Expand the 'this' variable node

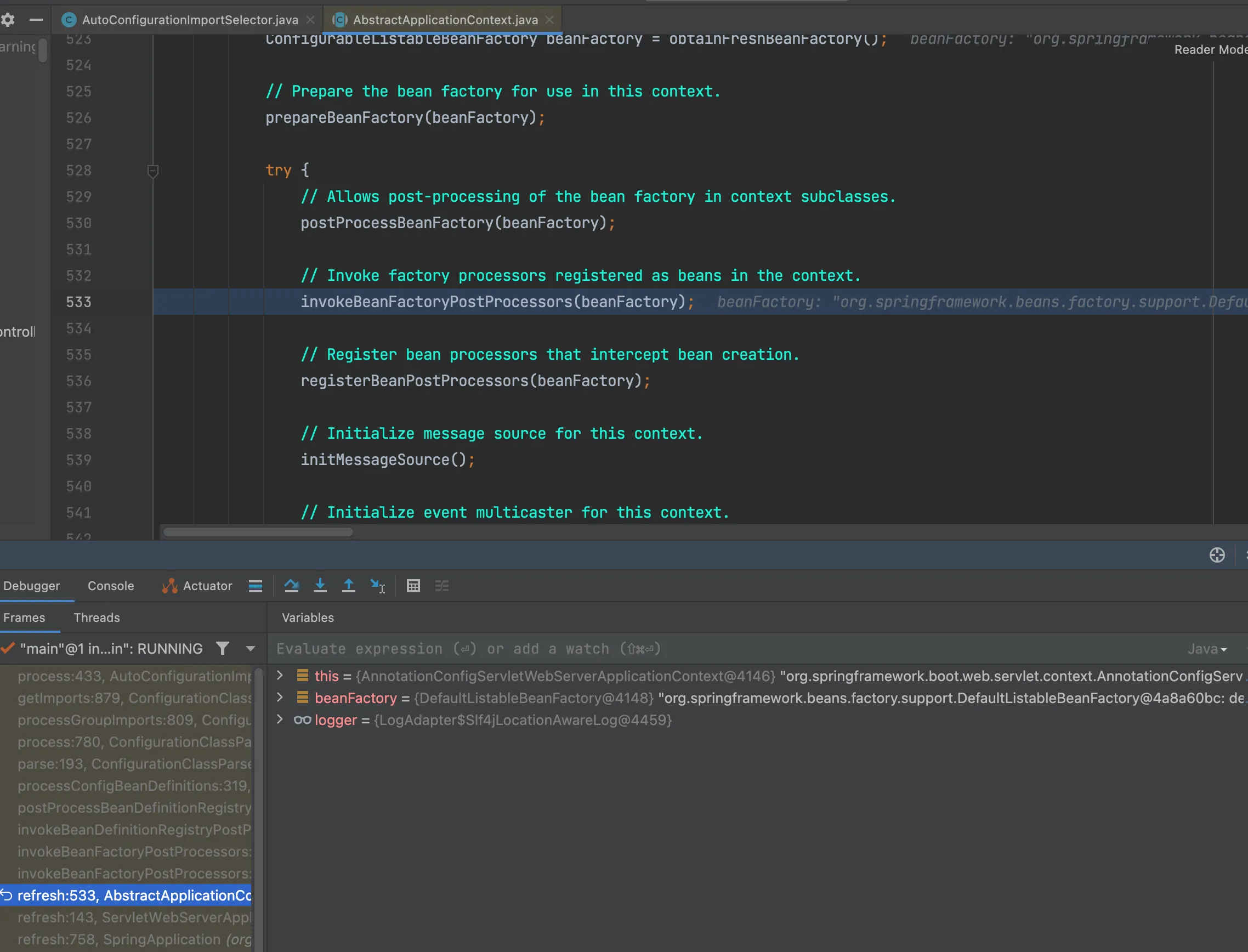(280, 676)
